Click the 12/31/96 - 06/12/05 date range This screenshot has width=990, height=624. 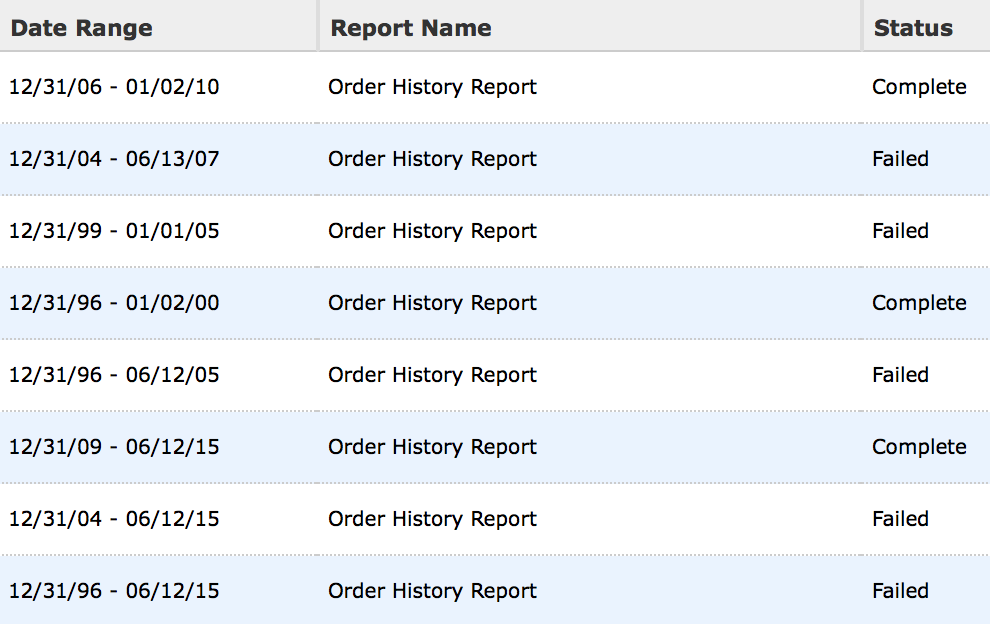click(114, 375)
